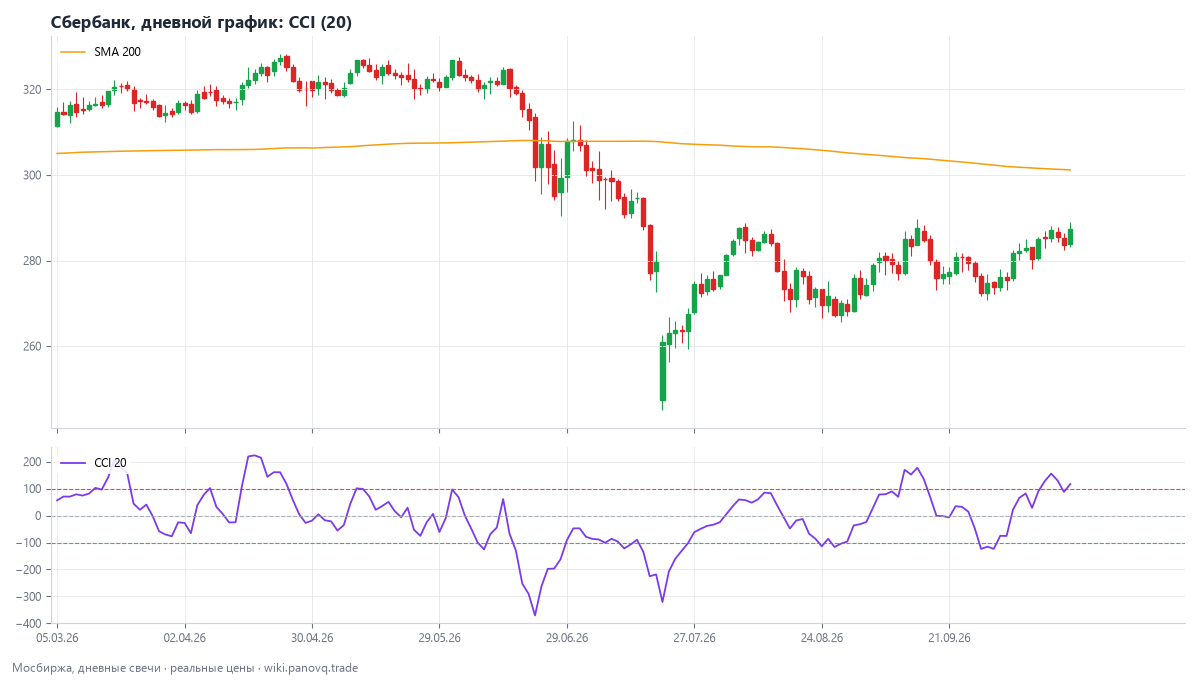
Task: Click the 21.09.26 date axis label
Action: click(949, 637)
